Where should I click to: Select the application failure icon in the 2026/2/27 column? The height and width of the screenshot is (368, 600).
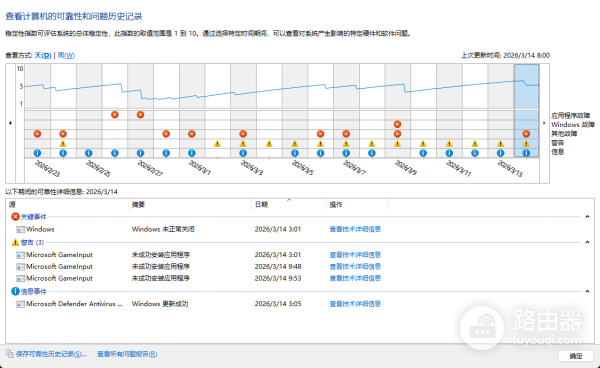pyautogui.click(x=140, y=114)
